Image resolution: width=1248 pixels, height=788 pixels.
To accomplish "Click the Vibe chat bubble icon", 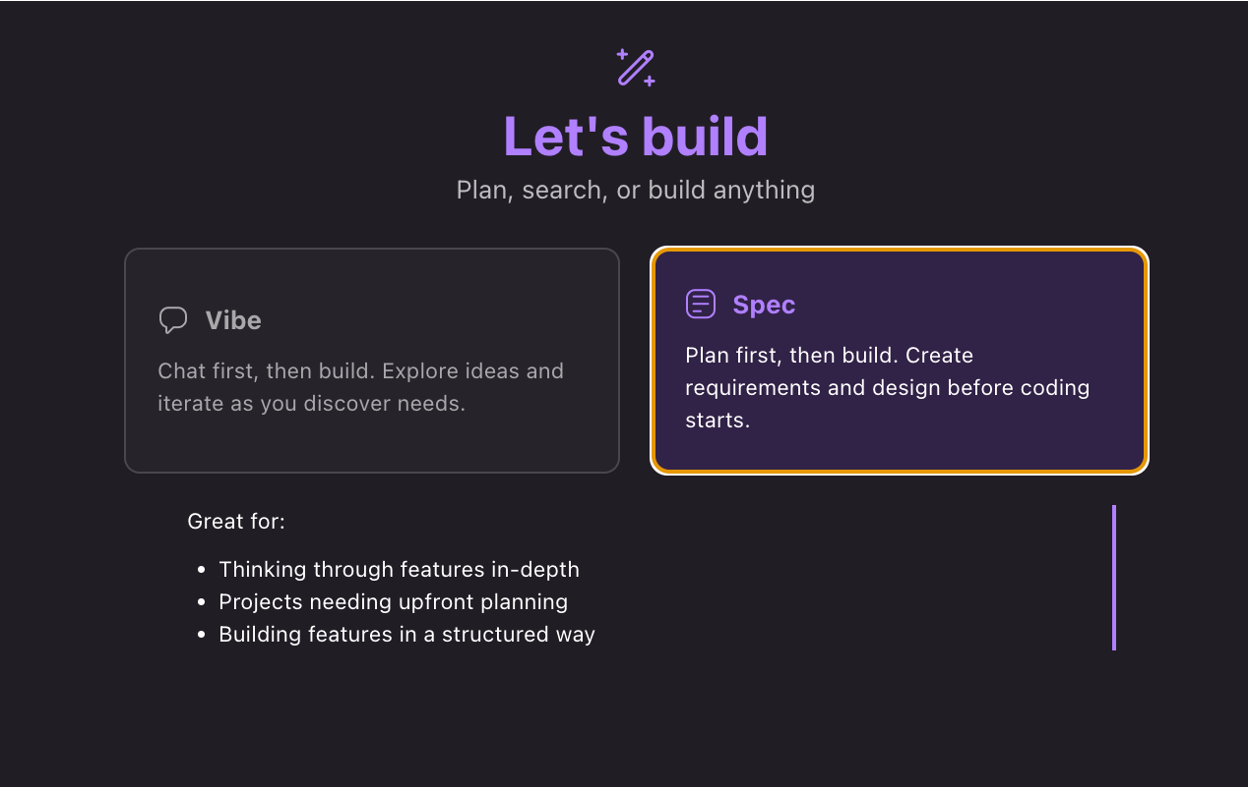I will (x=173, y=320).
